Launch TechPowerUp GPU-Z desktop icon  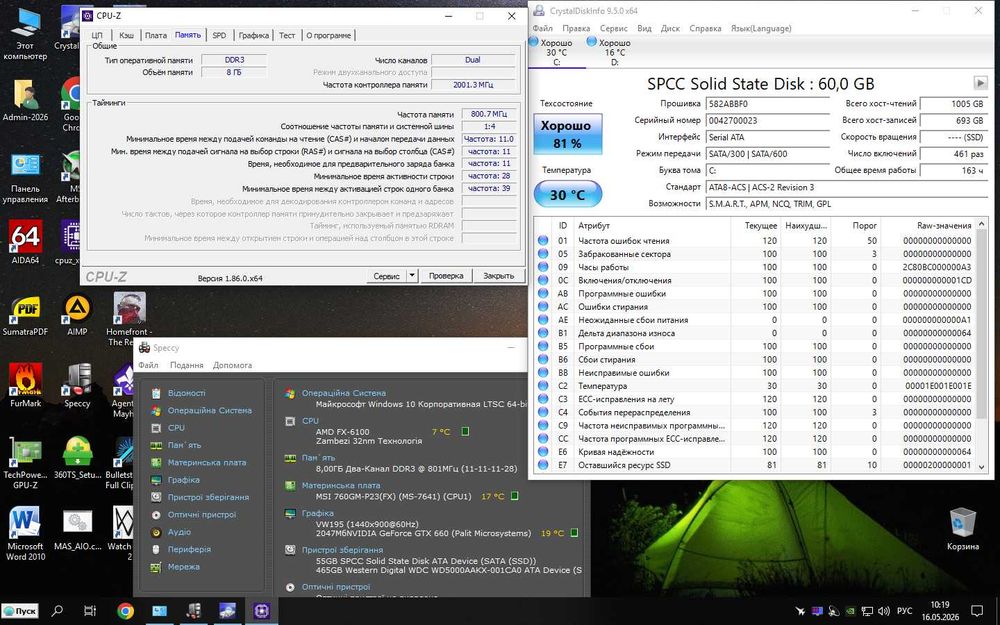[25, 463]
